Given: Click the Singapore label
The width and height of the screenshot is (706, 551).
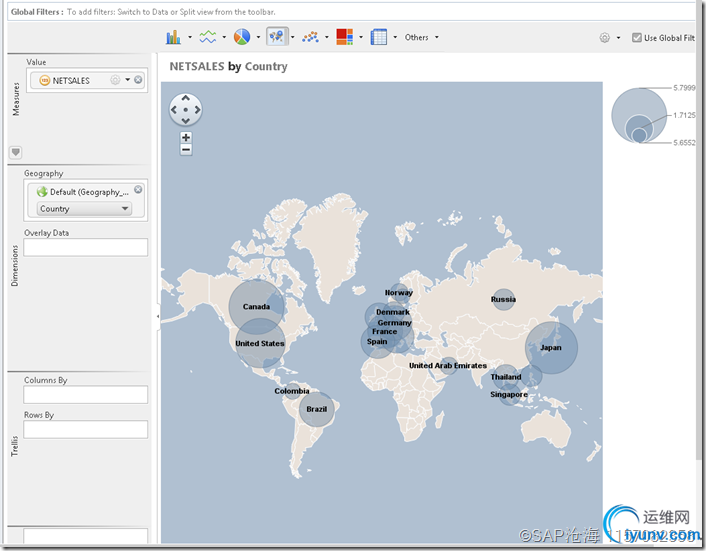Looking at the screenshot, I should [509, 394].
